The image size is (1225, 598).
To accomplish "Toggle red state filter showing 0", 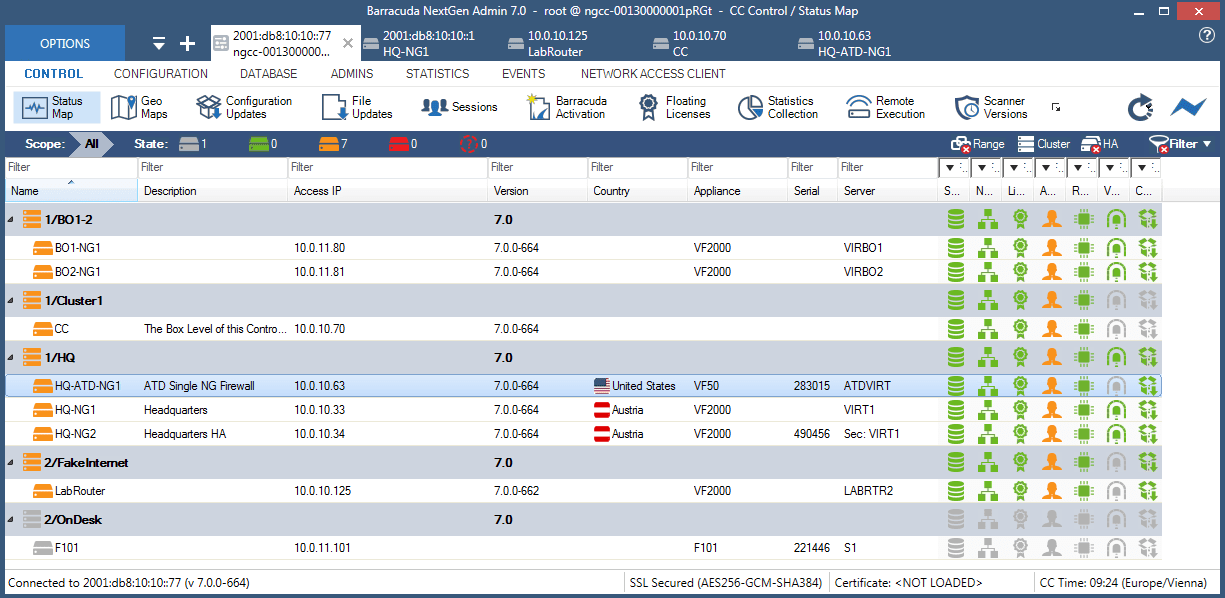I will tap(403, 144).
